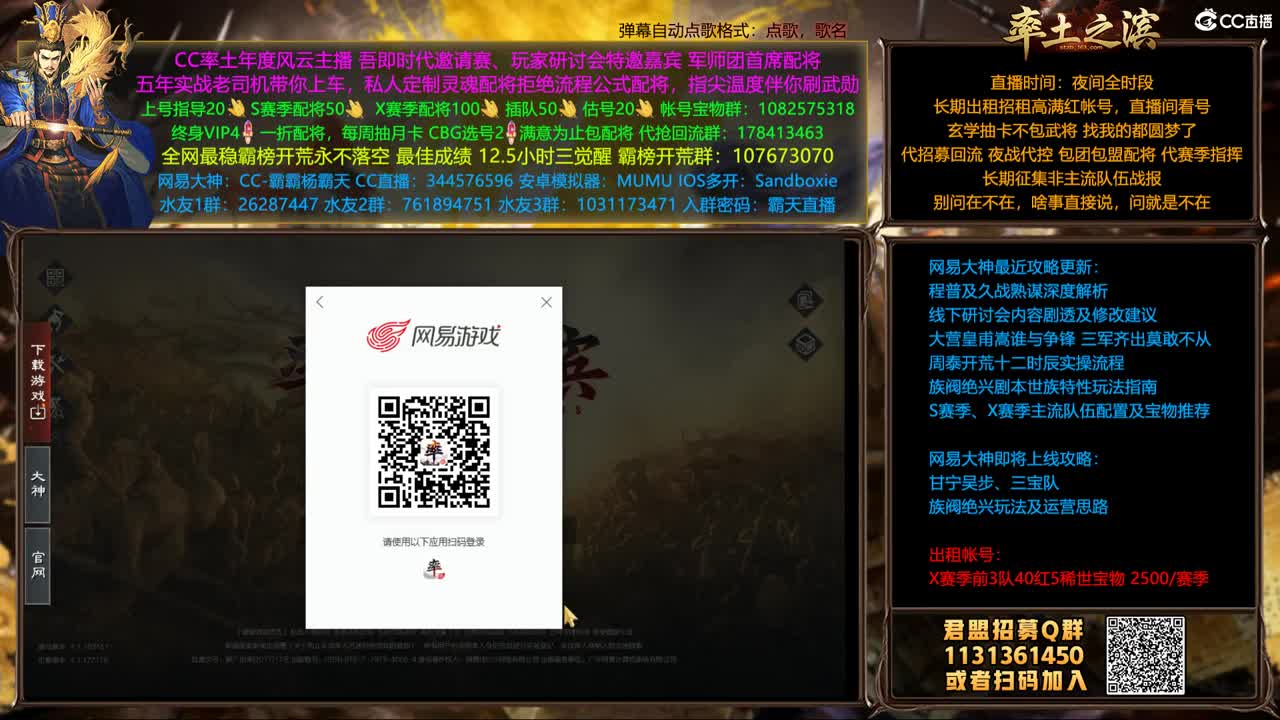Click the text 请使用以下应用扫码登录
Viewport: 1280px width, 720px height.
click(434, 542)
